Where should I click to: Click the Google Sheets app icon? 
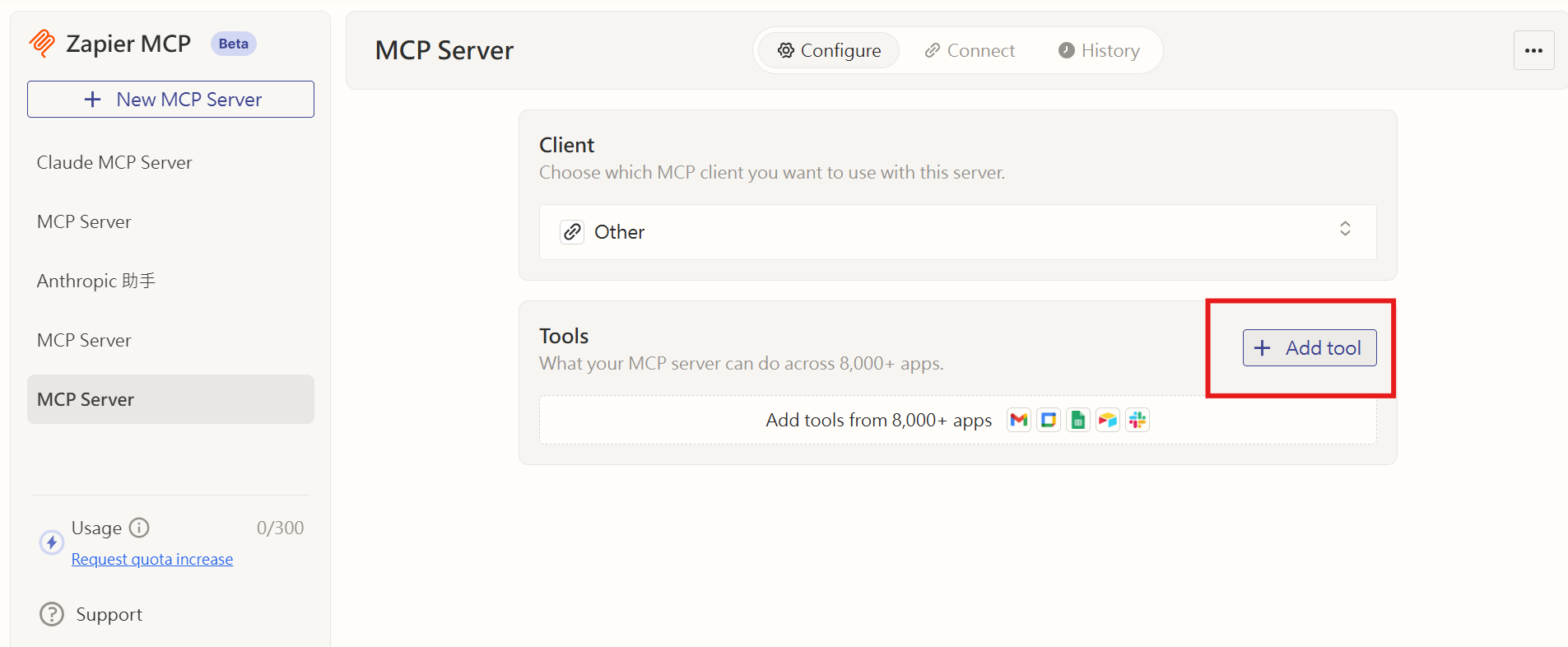[x=1077, y=420]
